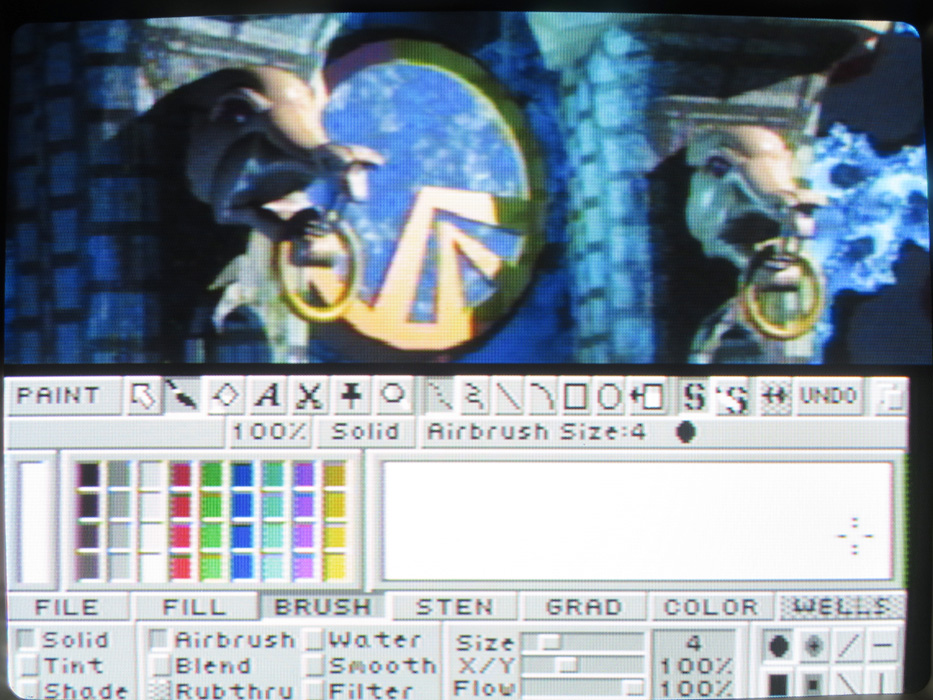
Task: Pick the top-row blue color swatch
Action: tap(242, 474)
